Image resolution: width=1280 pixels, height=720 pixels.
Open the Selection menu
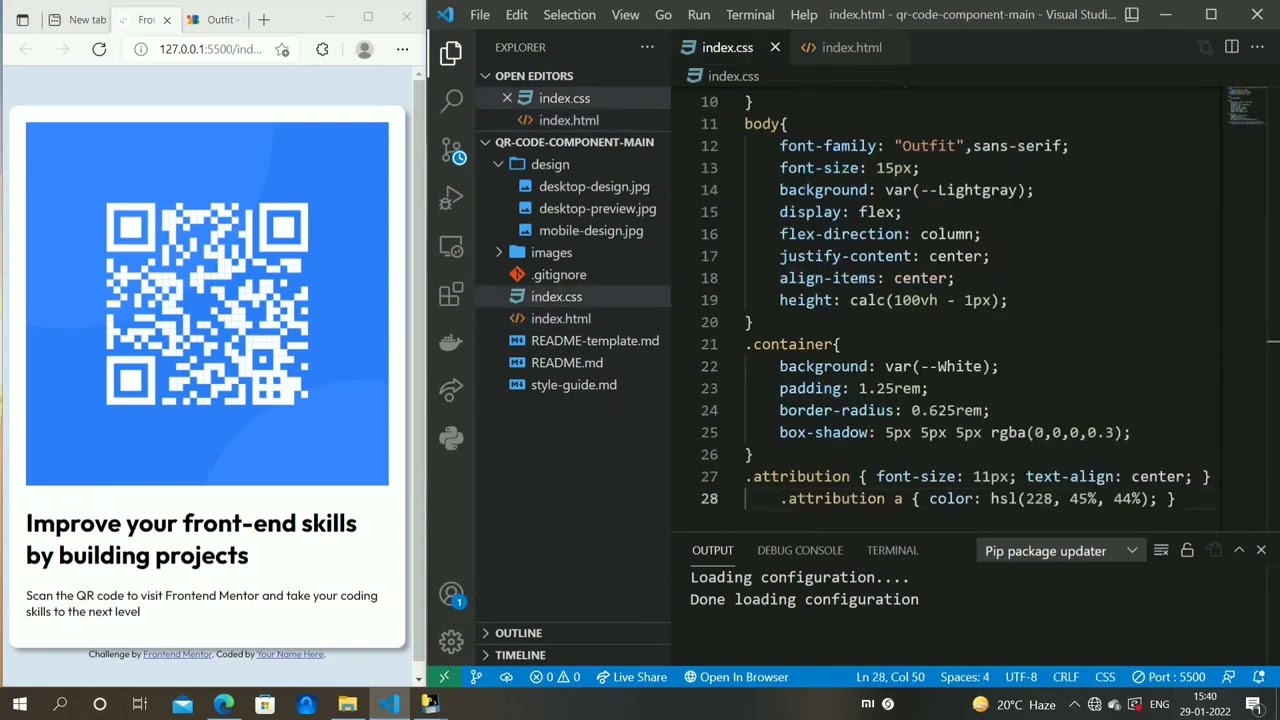tap(569, 15)
